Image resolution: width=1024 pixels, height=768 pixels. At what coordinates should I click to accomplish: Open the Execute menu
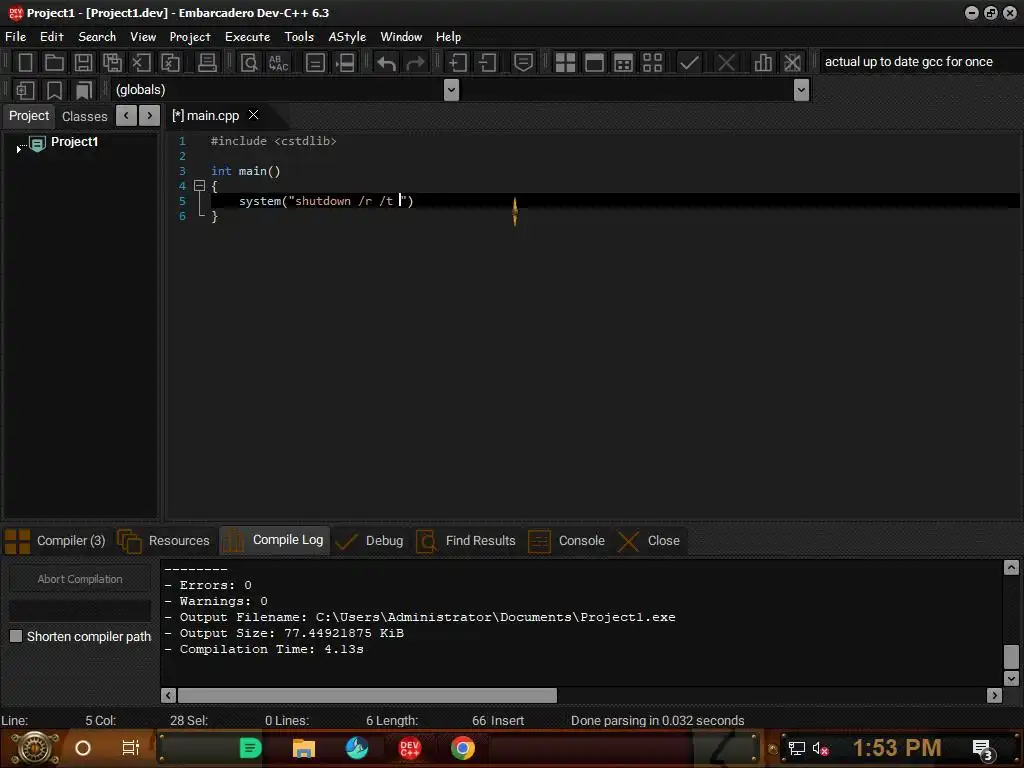248,37
